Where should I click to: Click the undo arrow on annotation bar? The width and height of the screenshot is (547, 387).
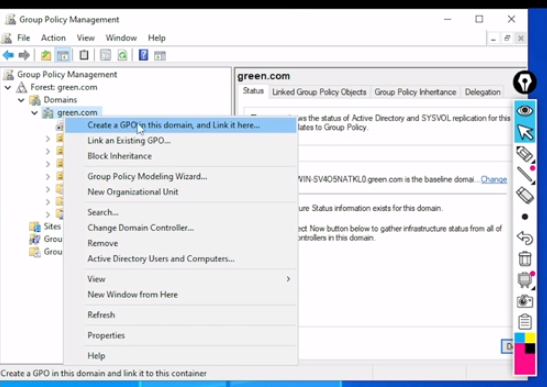point(525,238)
